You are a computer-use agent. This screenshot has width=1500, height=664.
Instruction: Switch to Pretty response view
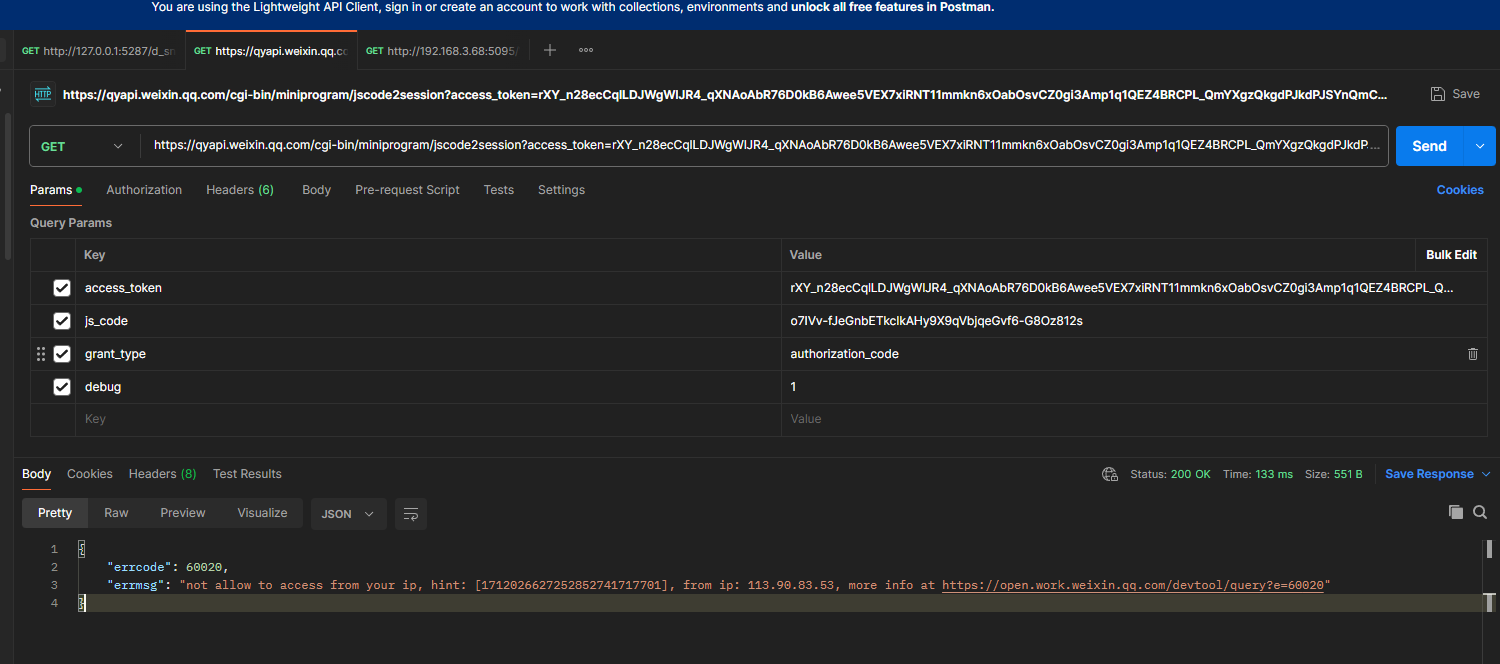[x=55, y=513]
